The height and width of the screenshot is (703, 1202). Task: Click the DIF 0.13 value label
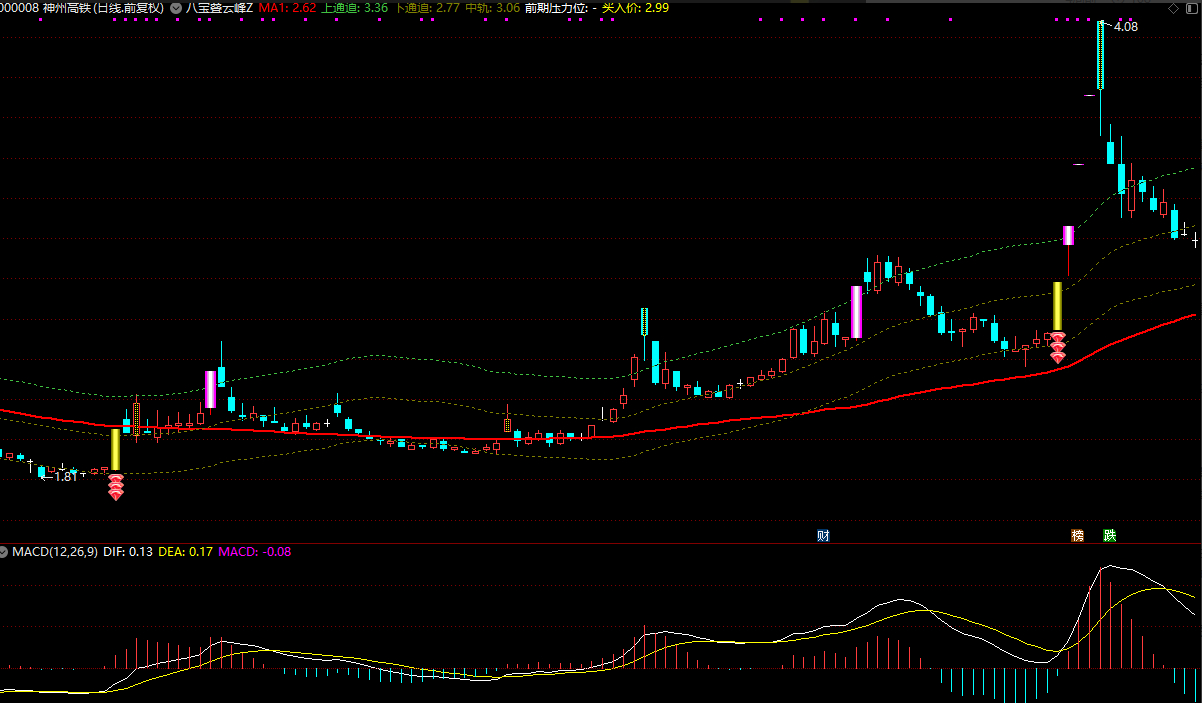[128, 552]
